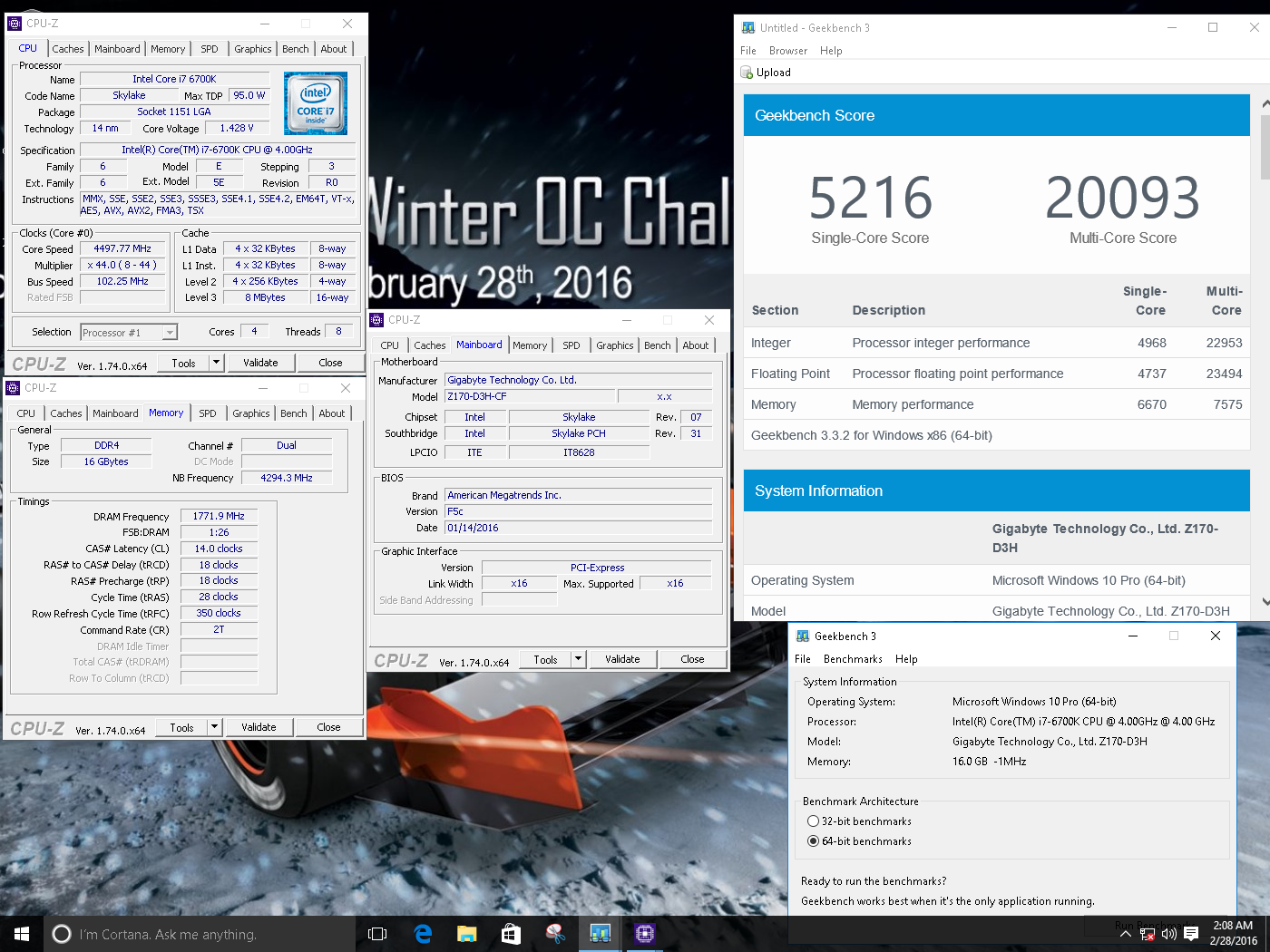Open the Windows Start menu
Viewport: 1270px width, 952px height.
coord(22,934)
